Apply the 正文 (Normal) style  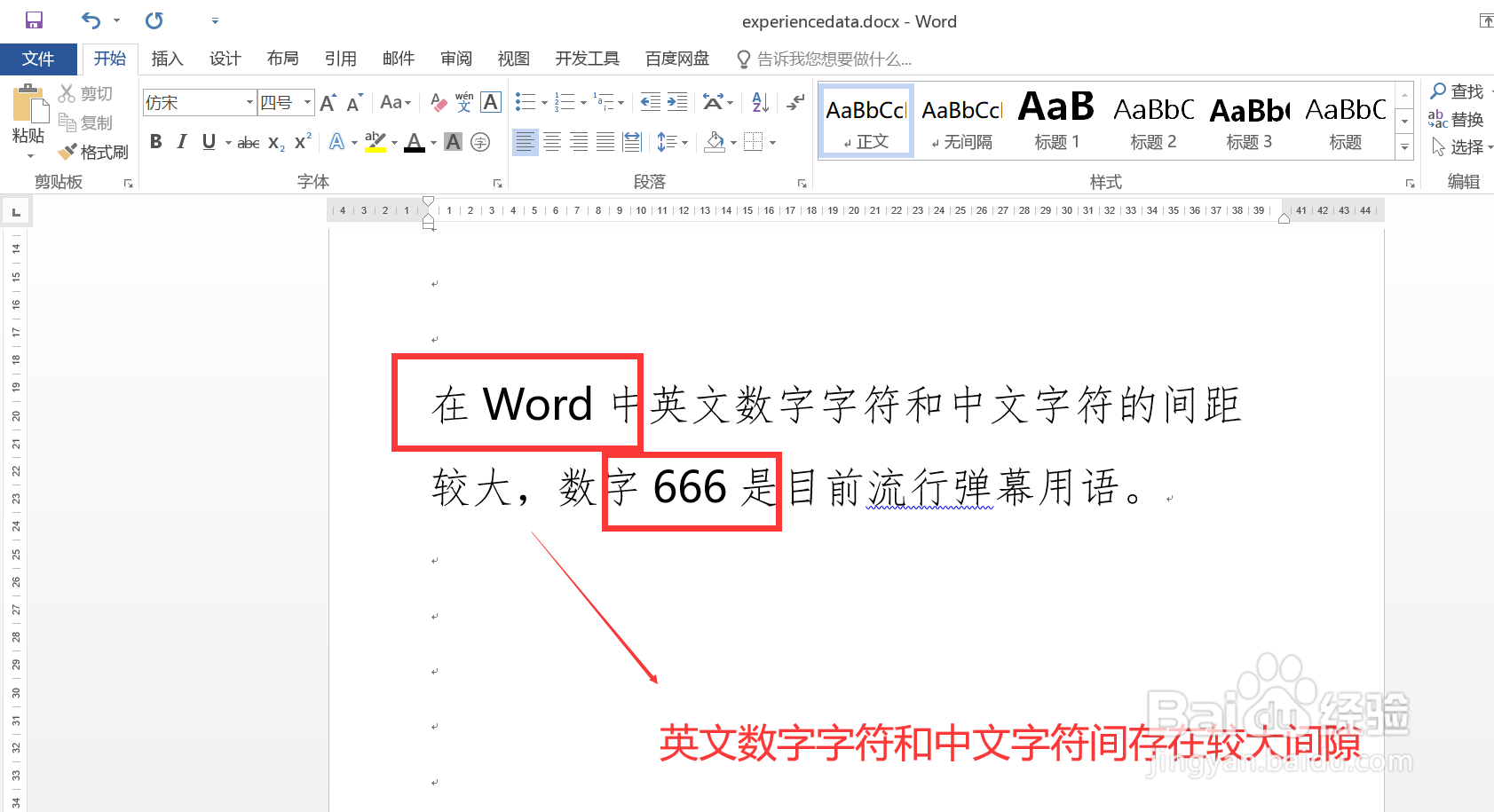point(866,122)
